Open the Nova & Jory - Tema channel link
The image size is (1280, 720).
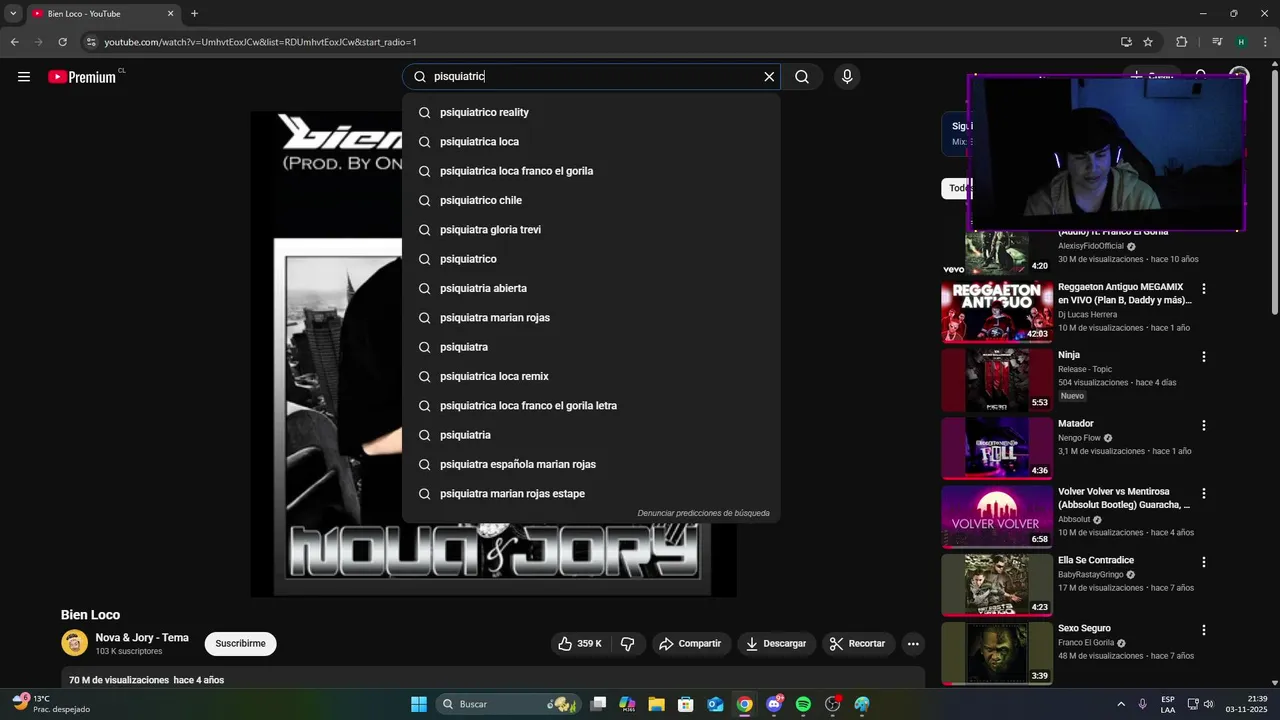pos(142,637)
